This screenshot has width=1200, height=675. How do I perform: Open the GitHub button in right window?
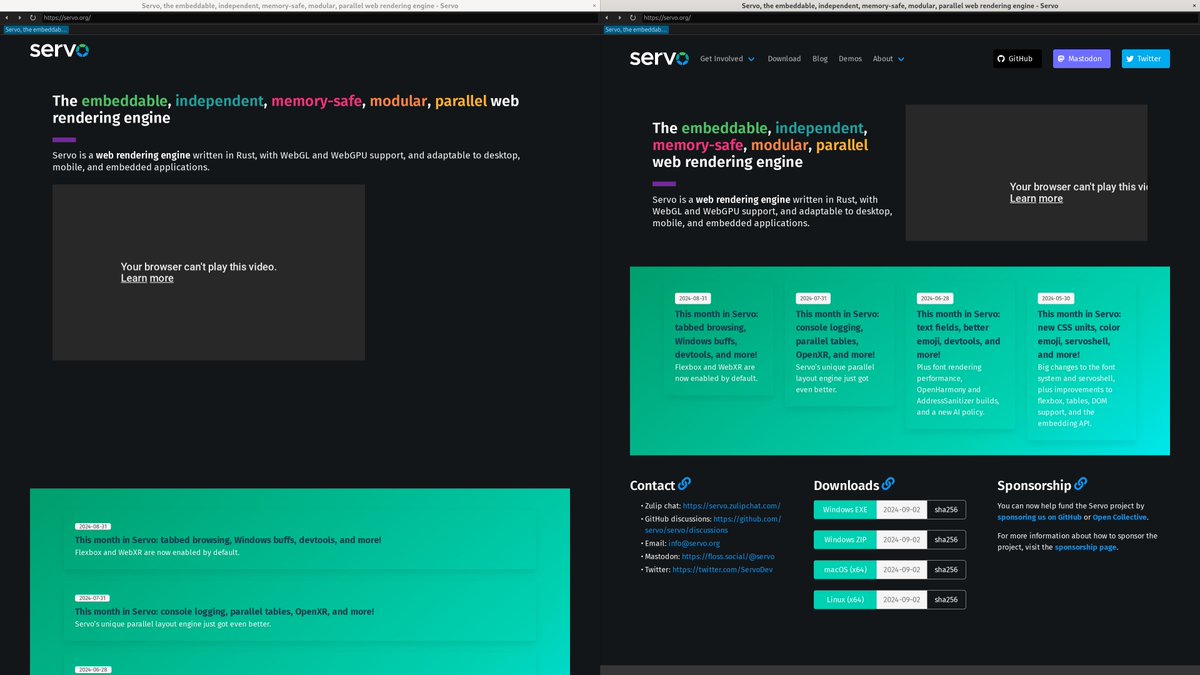point(1017,59)
